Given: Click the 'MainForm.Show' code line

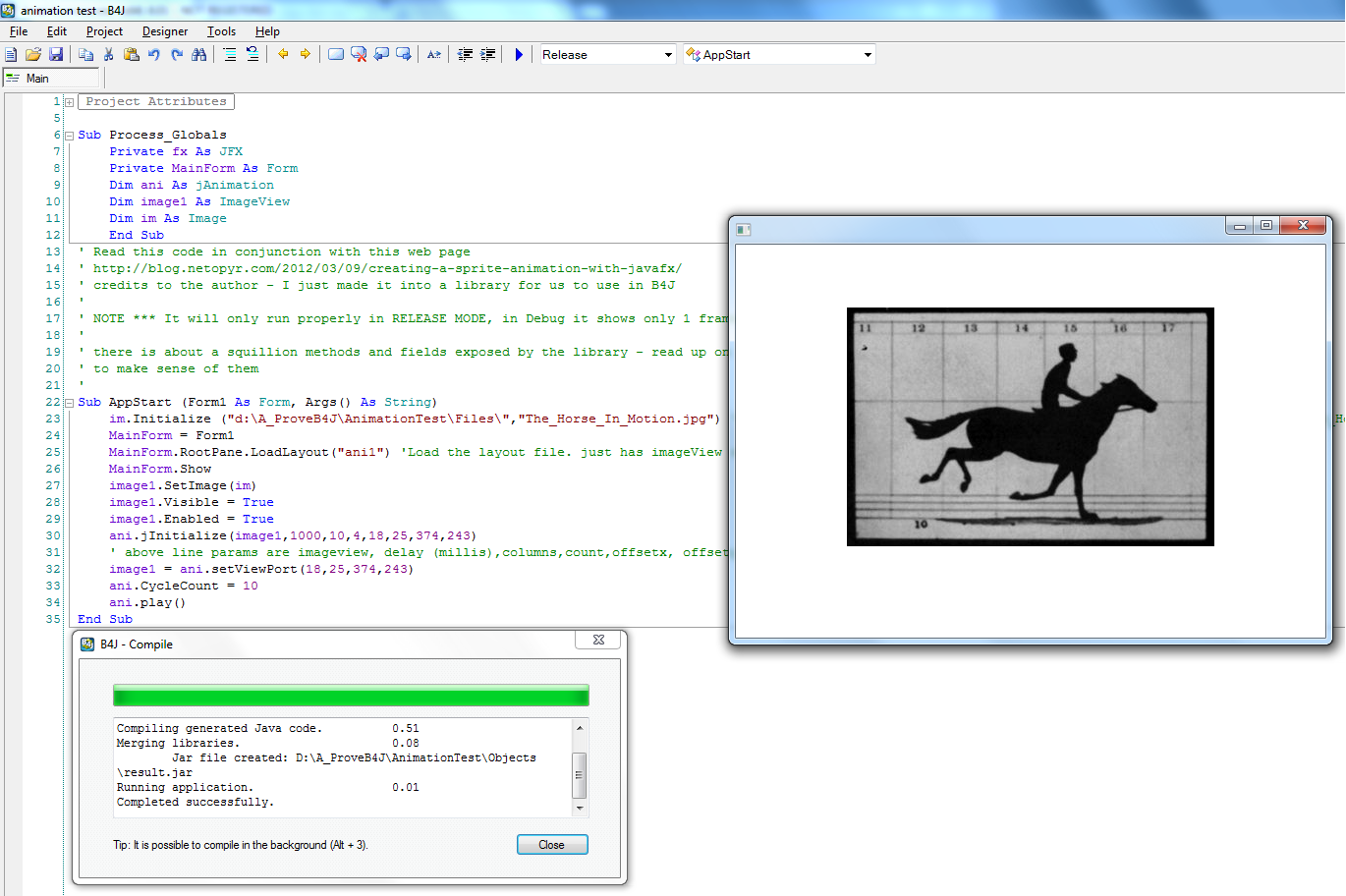Looking at the screenshot, I should (x=160, y=470).
